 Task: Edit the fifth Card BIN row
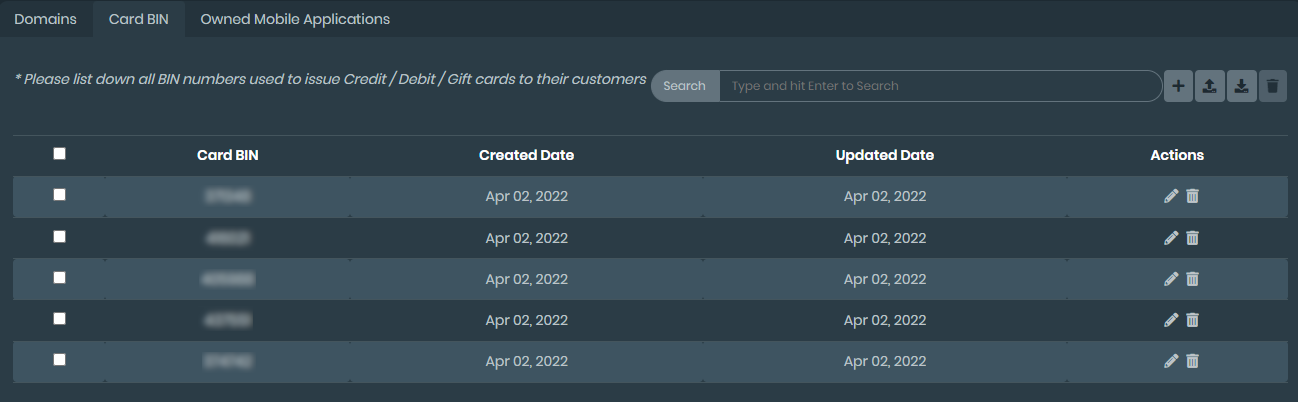point(1171,361)
